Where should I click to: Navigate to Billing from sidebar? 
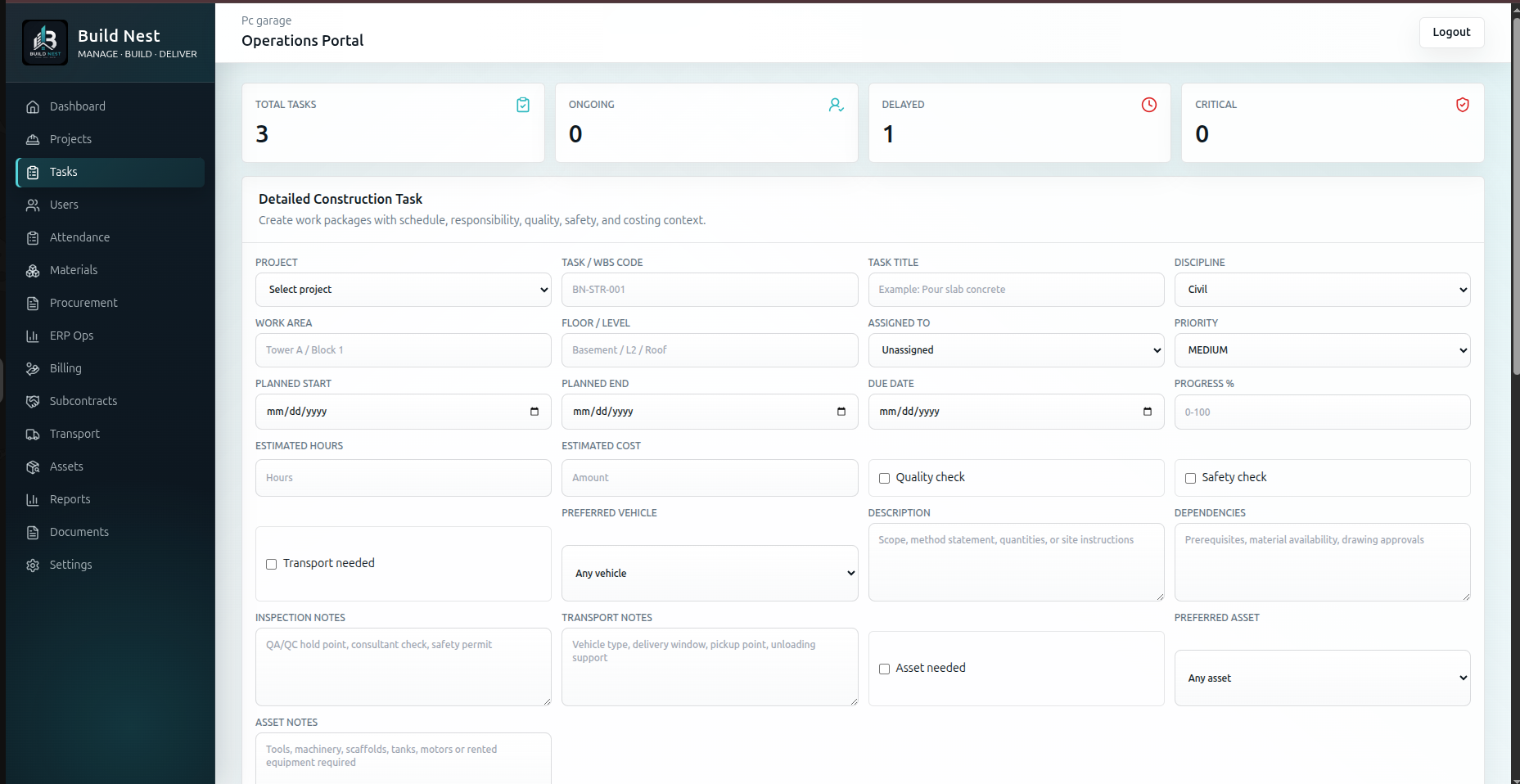coord(110,368)
